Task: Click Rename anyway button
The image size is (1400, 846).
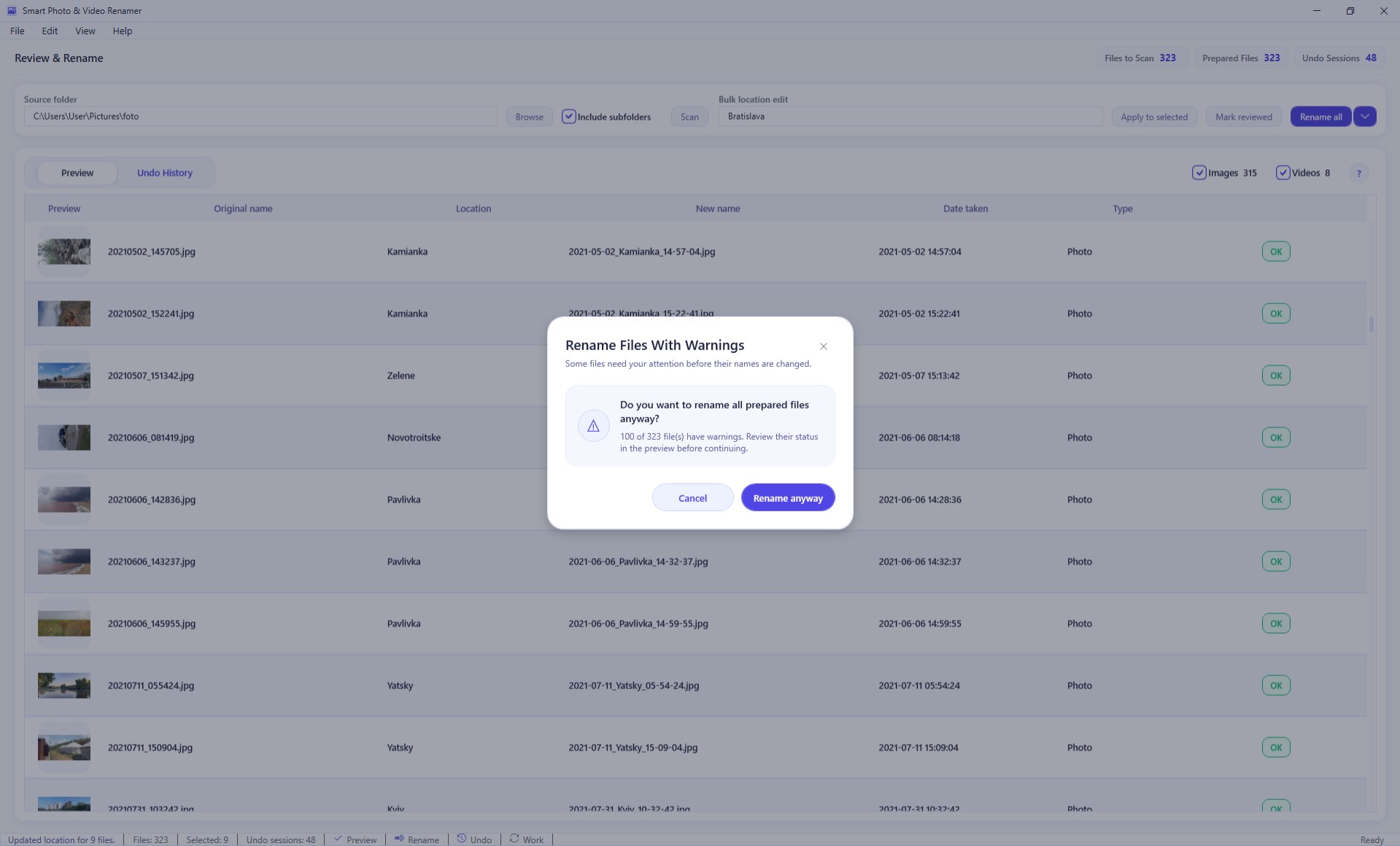Action: [788, 497]
